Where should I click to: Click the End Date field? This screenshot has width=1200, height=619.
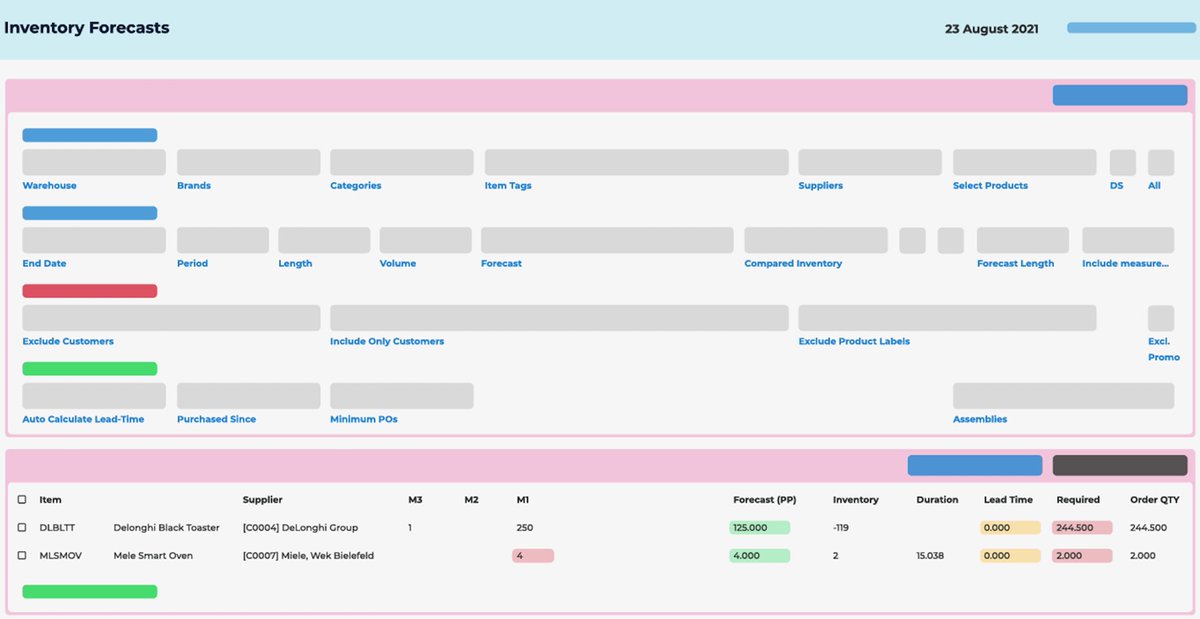point(94,240)
